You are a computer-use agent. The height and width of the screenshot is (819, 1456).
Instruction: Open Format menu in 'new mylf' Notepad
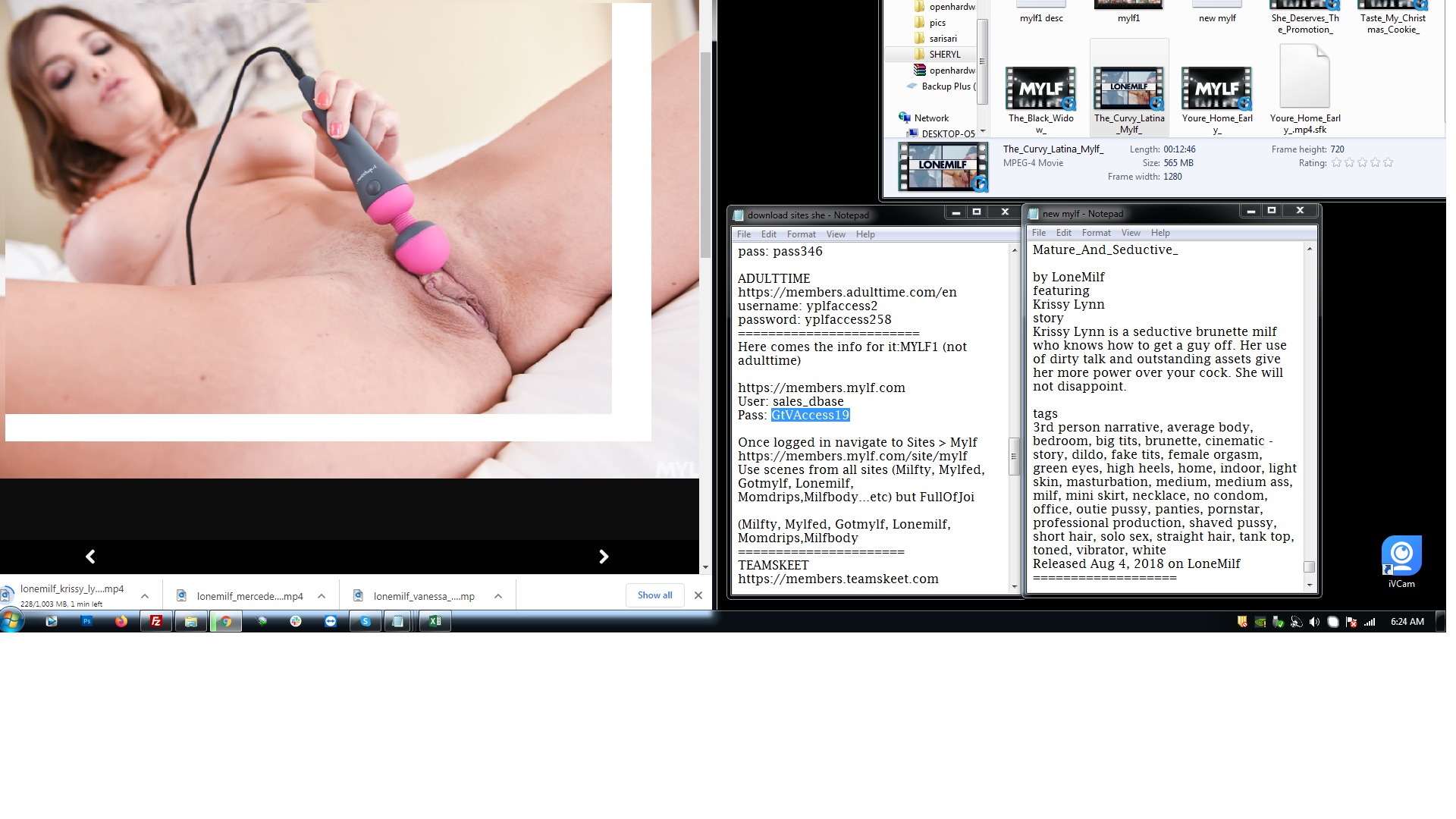pyautogui.click(x=1095, y=233)
